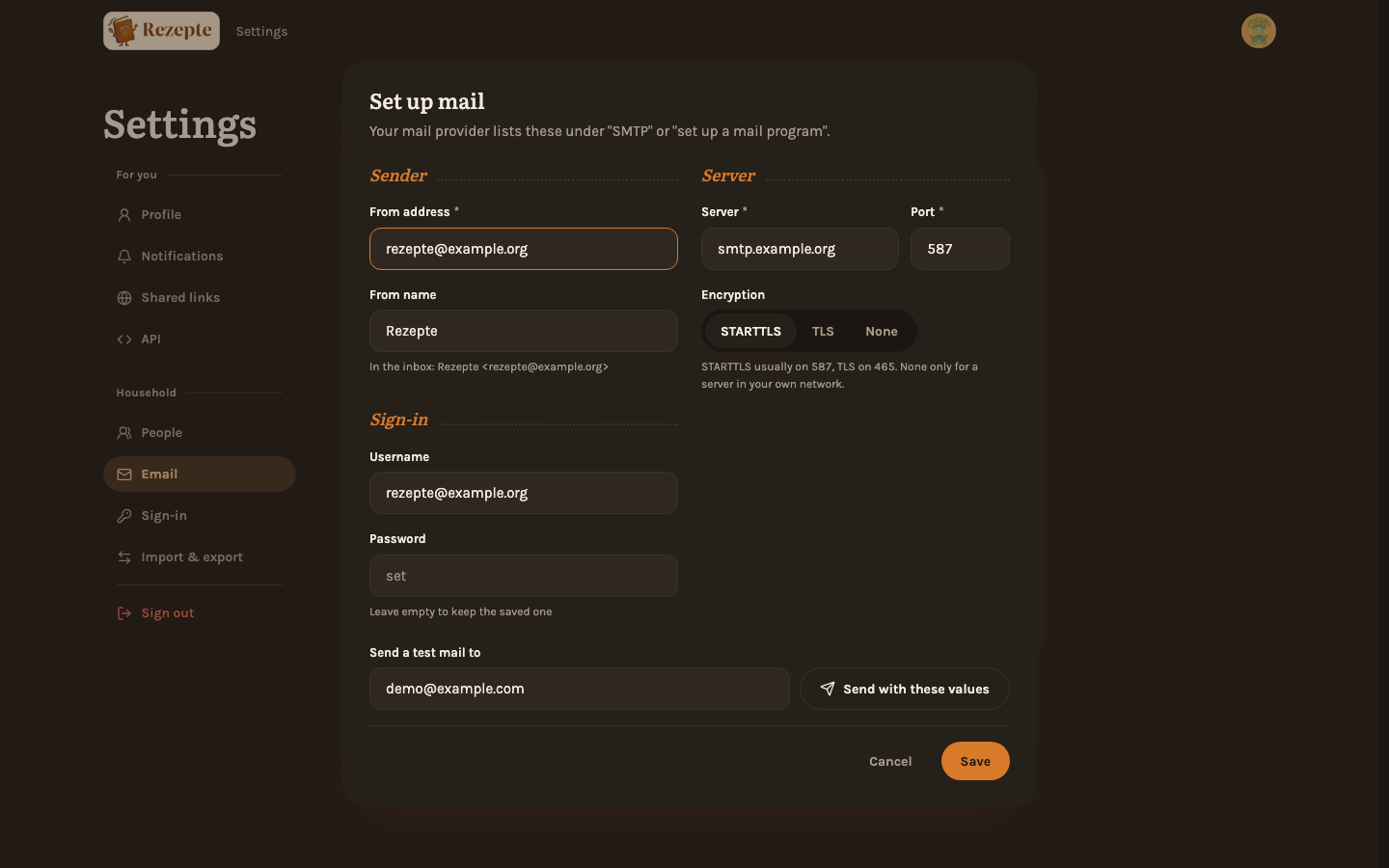Open Import & export section

tap(200, 557)
